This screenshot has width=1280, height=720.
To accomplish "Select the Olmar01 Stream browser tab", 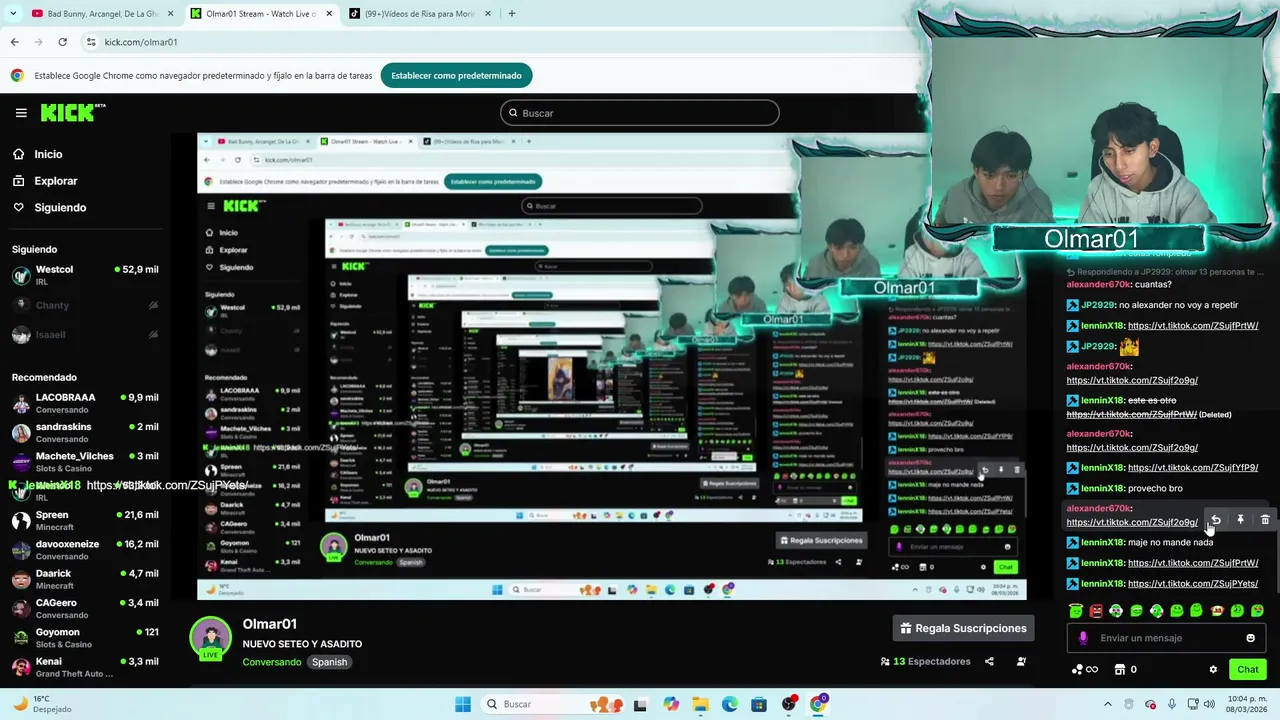I will coord(262,14).
